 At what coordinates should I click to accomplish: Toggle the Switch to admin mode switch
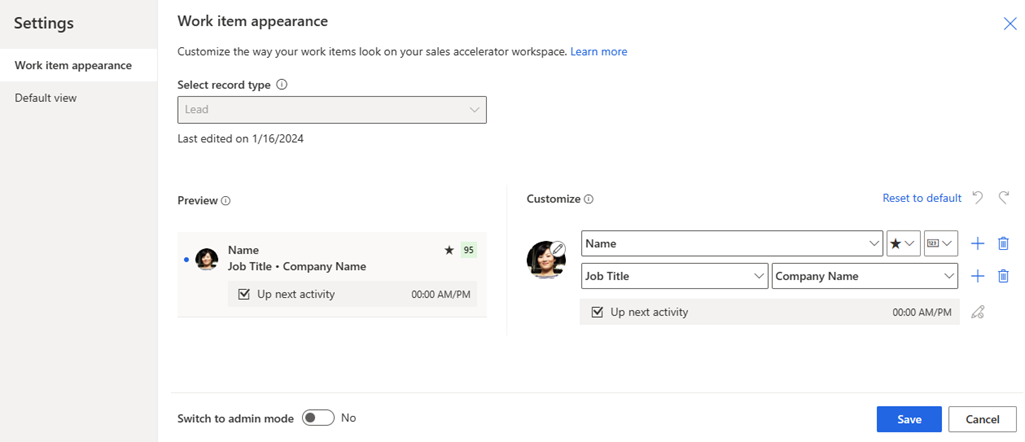[x=318, y=418]
